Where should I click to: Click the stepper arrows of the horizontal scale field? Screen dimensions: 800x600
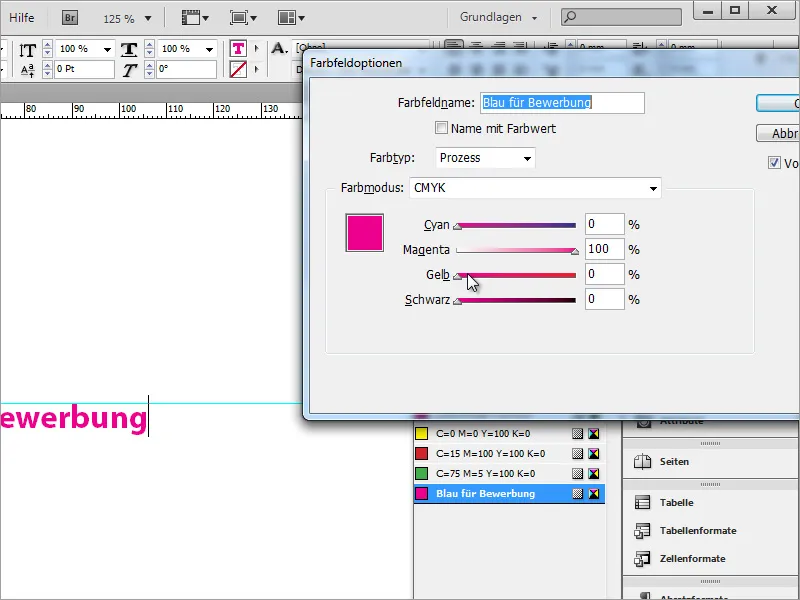pos(149,49)
